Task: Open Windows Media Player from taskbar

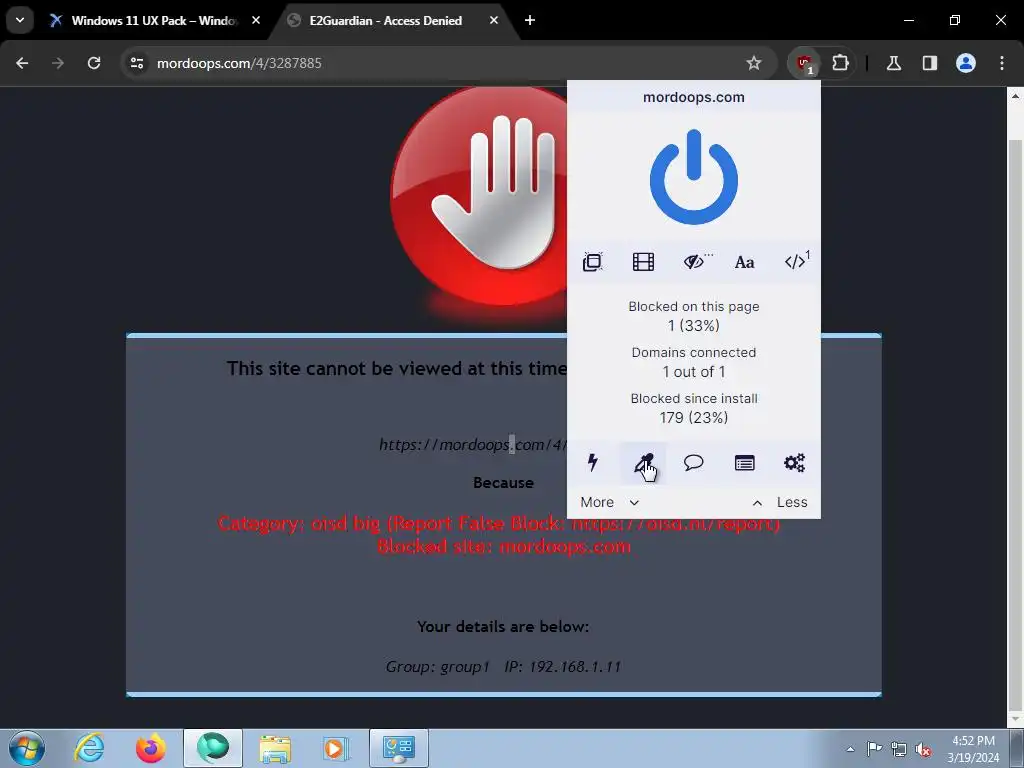Action: (x=336, y=748)
